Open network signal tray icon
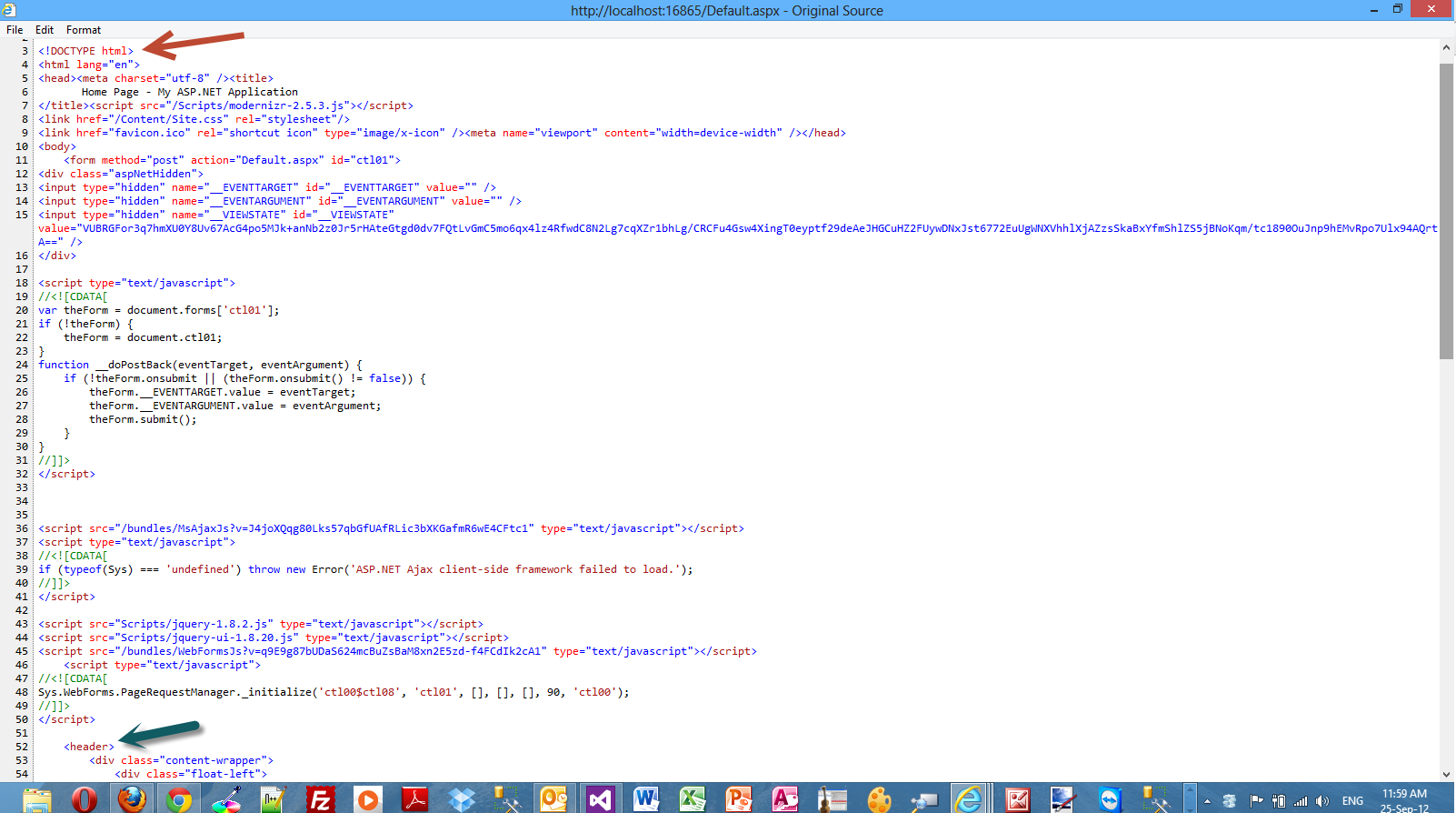 tap(1301, 801)
